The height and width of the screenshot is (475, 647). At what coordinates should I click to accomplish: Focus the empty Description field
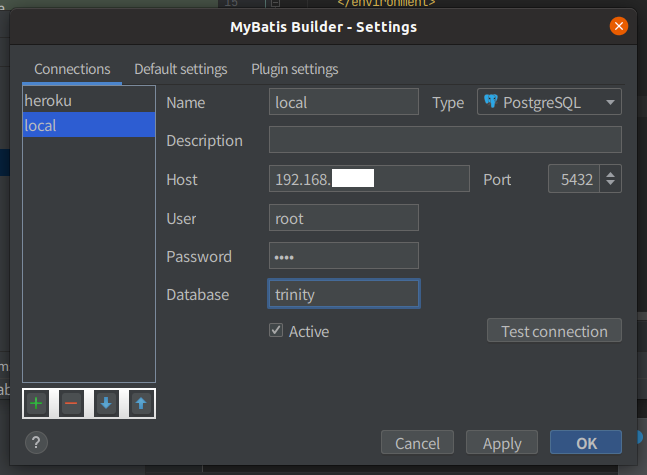click(445, 140)
